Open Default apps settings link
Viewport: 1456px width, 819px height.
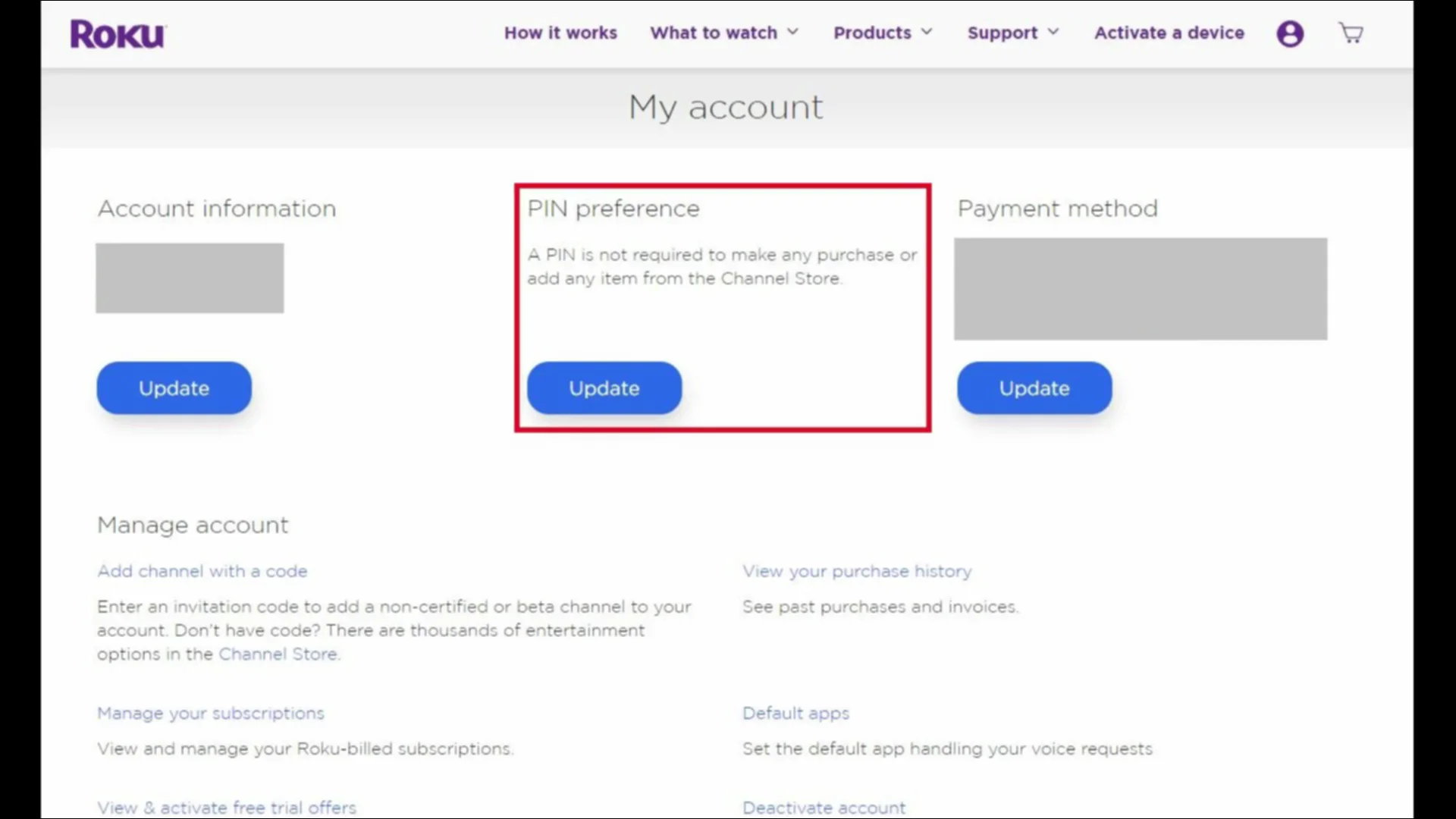tap(795, 713)
